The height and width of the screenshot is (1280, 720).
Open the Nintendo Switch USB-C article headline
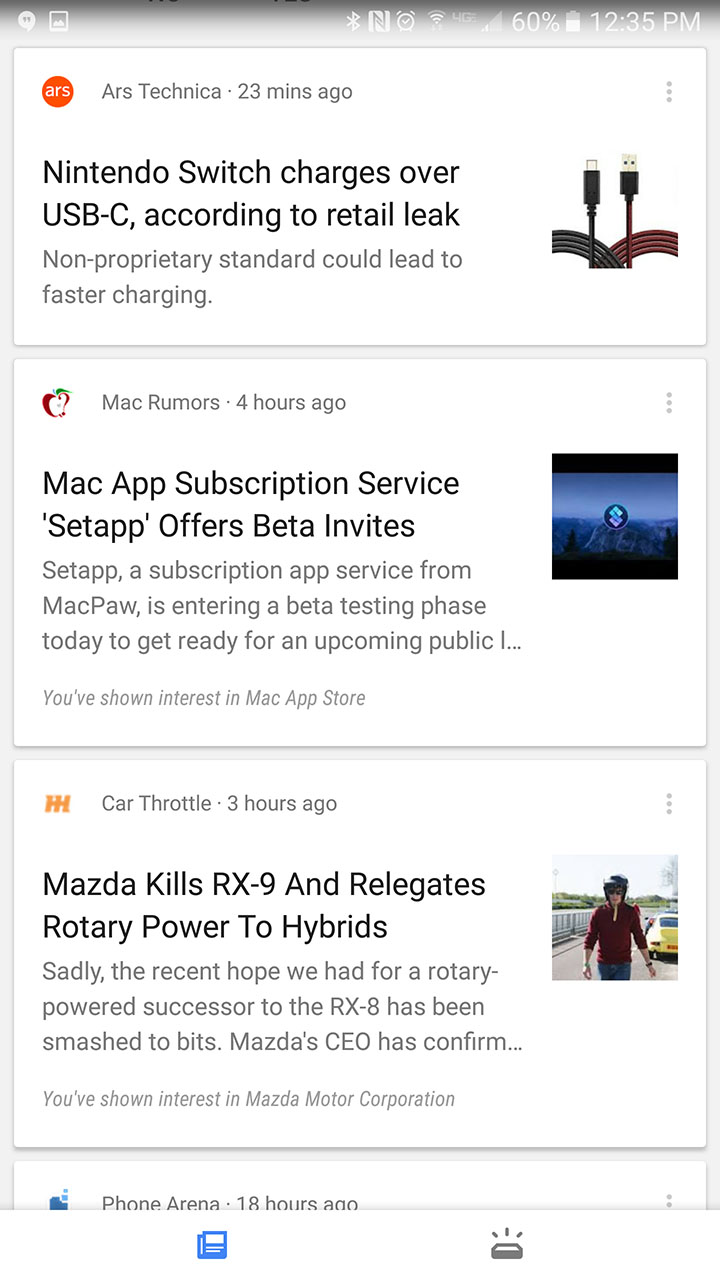point(251,193)
